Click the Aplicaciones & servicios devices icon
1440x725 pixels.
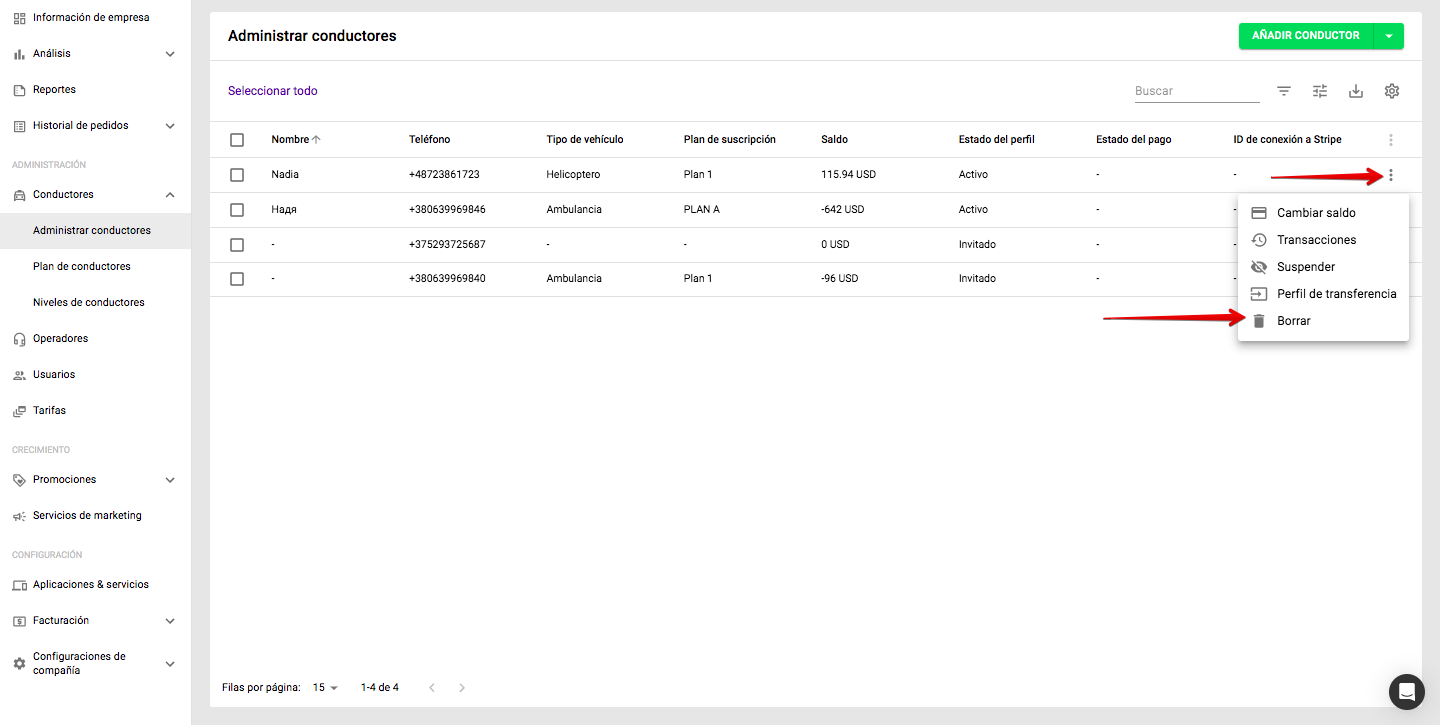point(19,585)
